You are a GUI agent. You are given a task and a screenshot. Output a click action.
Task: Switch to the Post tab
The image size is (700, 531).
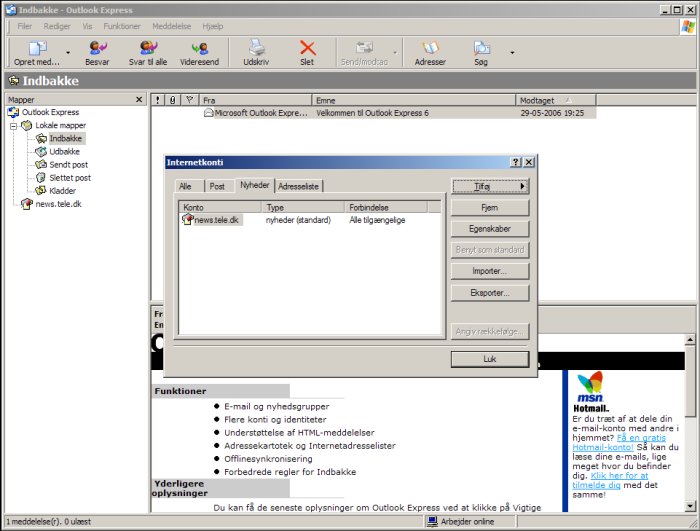click(217, 186)
